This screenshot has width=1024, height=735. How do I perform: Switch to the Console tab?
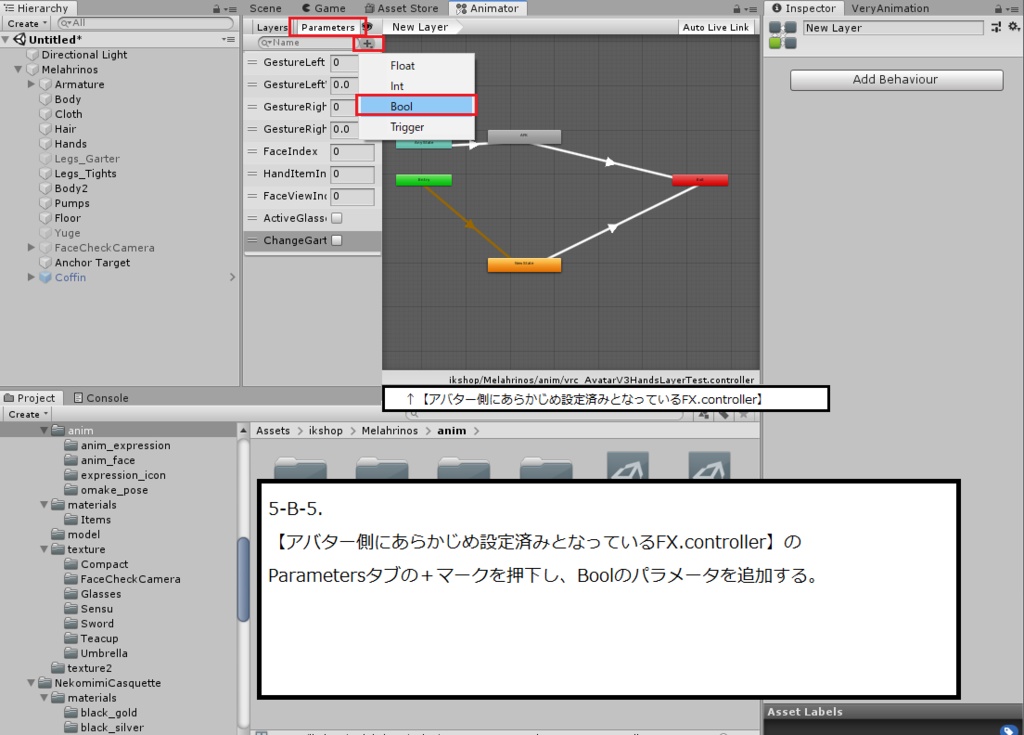tap(100, 397)
